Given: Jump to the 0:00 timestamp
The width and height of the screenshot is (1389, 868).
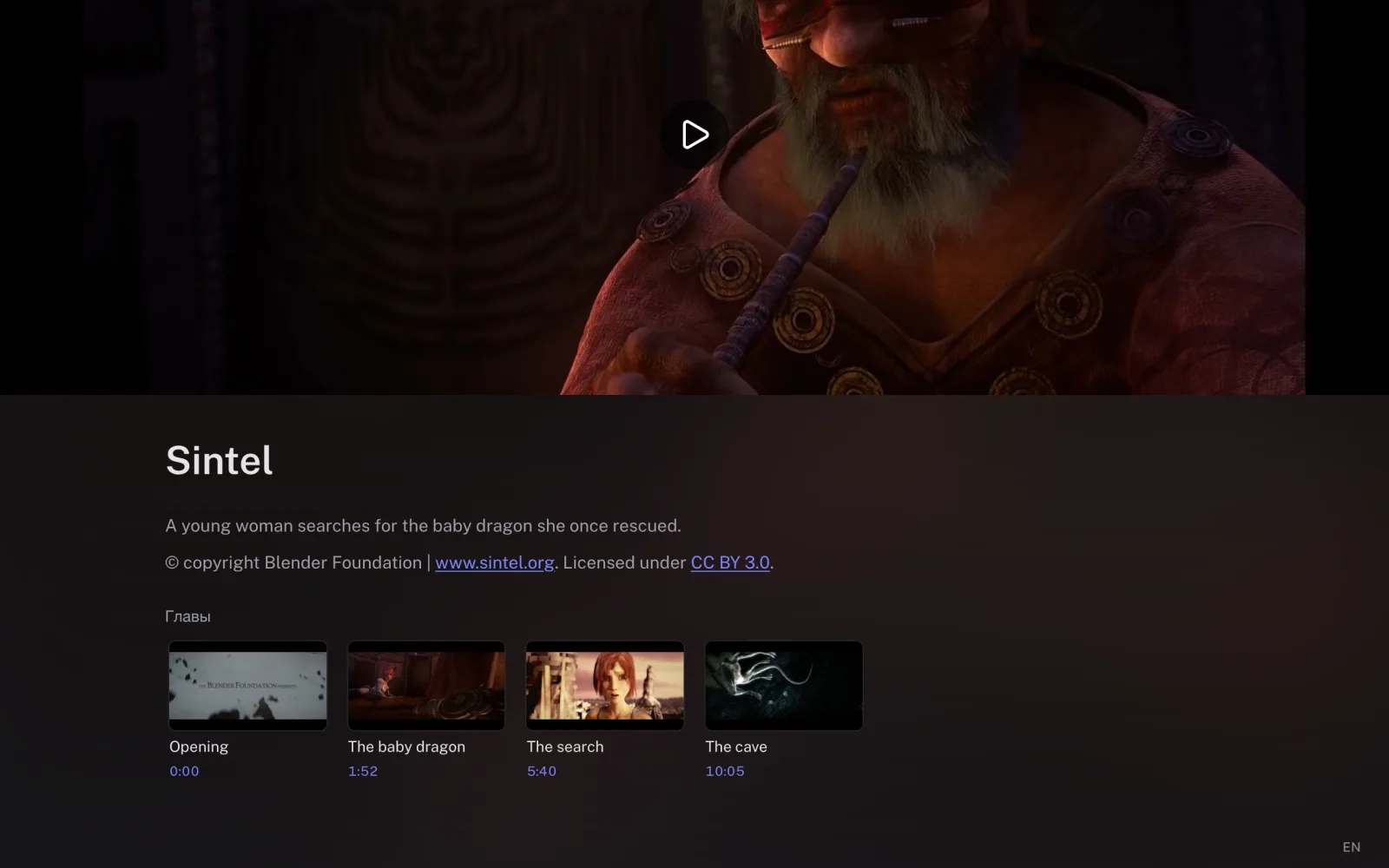Looking at the screenshot, I should point(184,771).
